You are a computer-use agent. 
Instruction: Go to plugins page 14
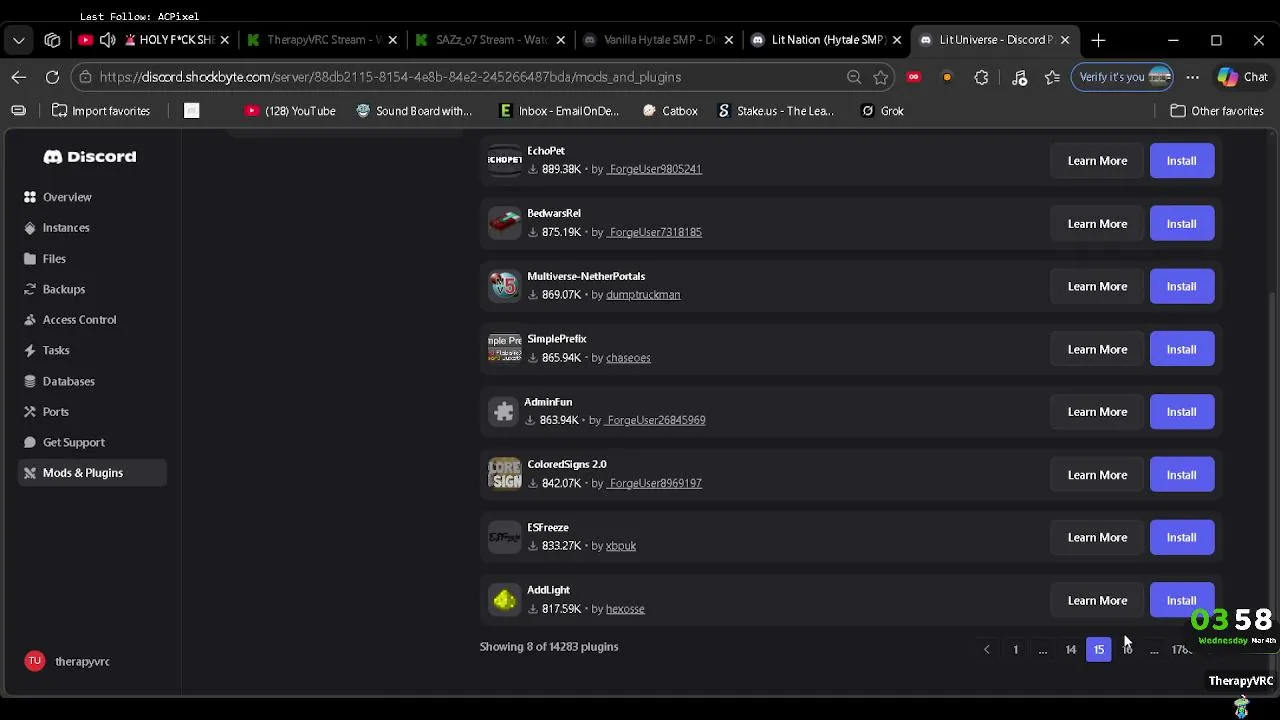click(x=1071, y=650)
